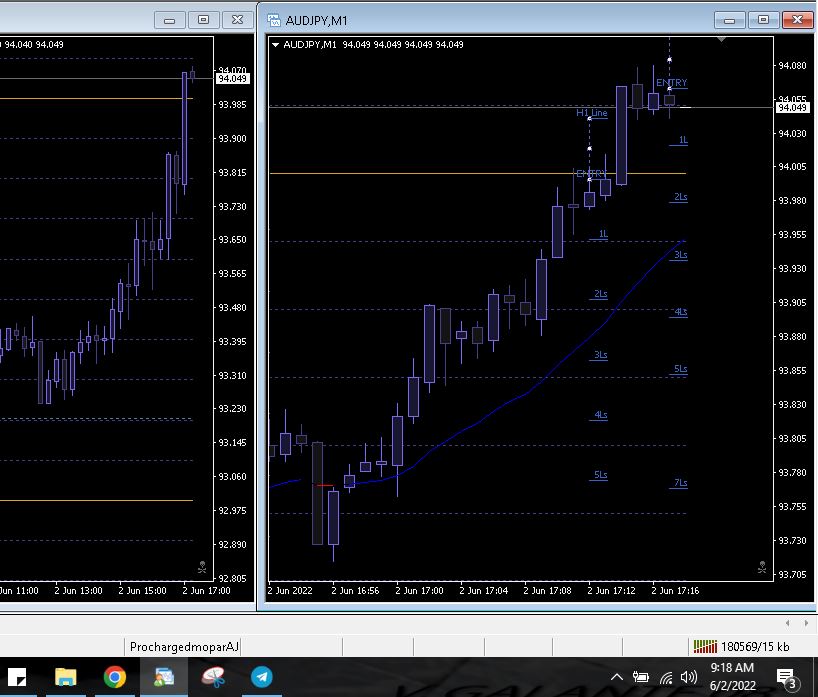Show hidden system tray icons chevron

(617, 677)
